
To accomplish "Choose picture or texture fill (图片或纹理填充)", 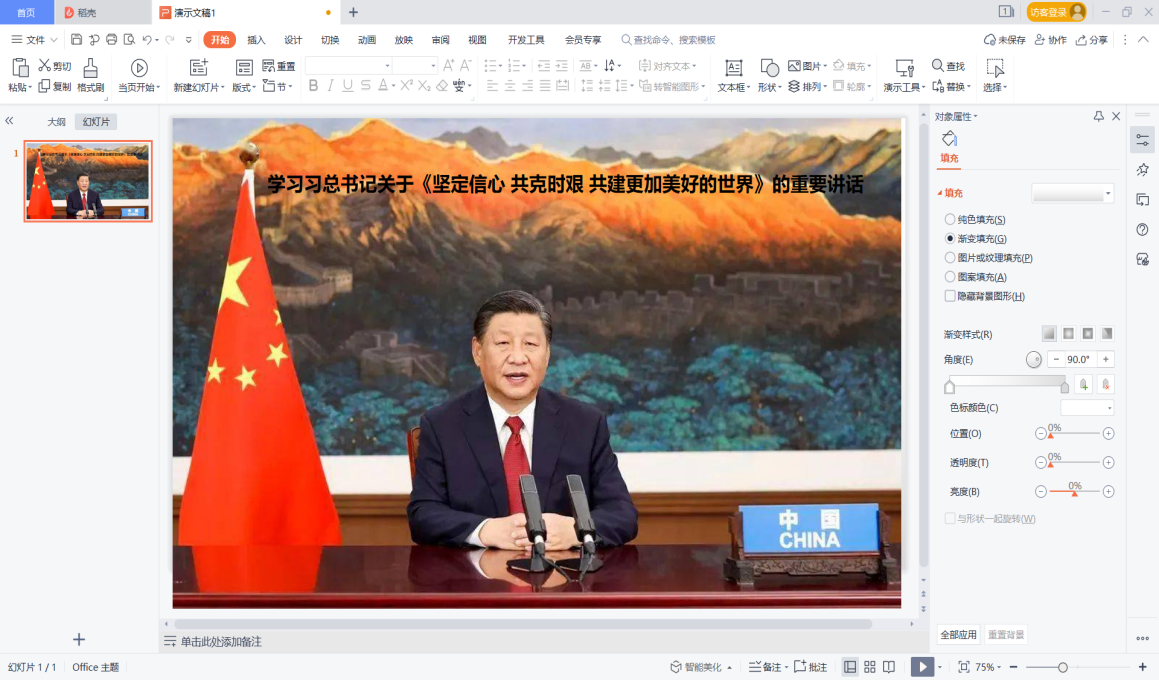I will pos(950,258).
